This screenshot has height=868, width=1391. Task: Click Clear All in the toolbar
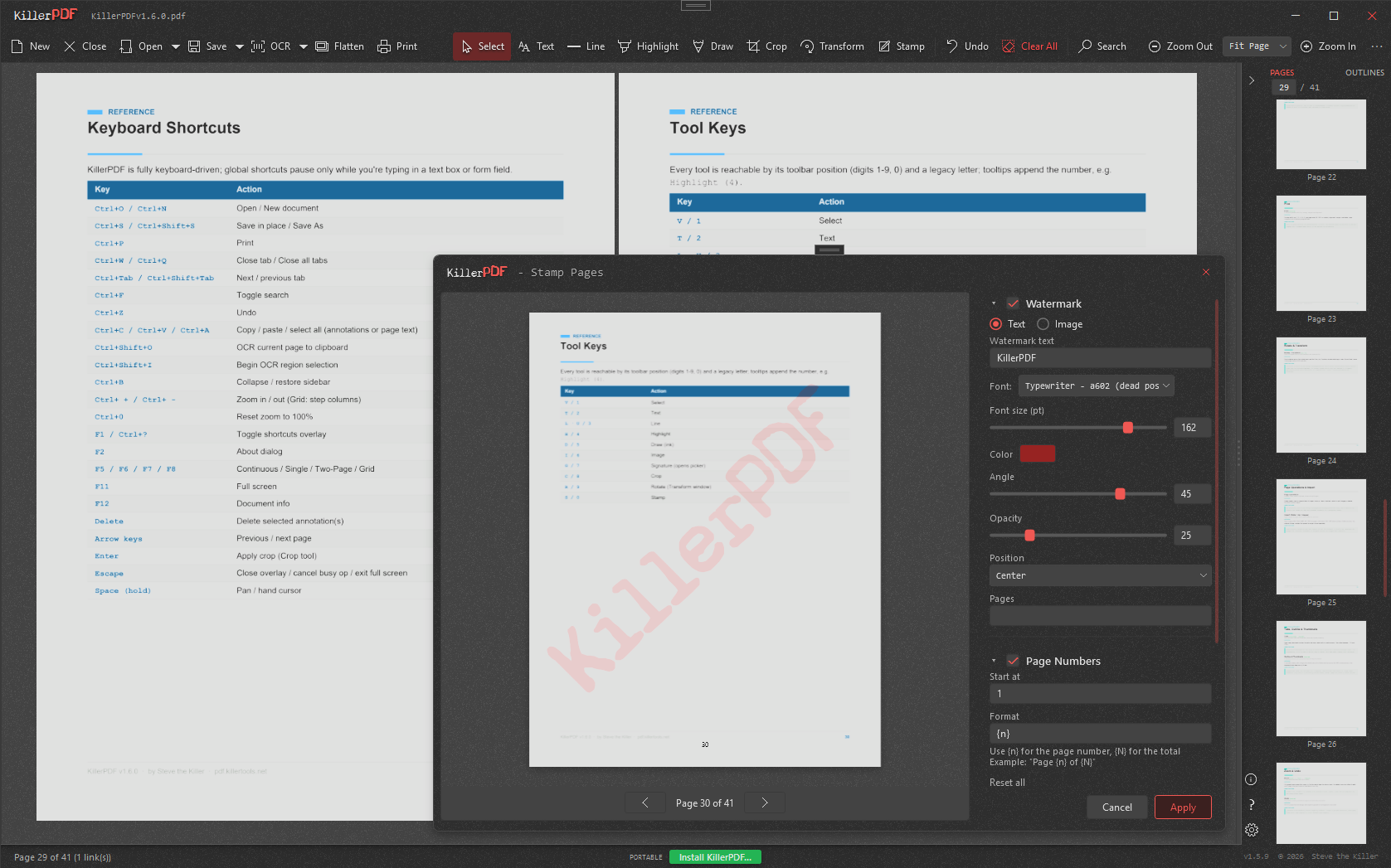point(1029,46)
